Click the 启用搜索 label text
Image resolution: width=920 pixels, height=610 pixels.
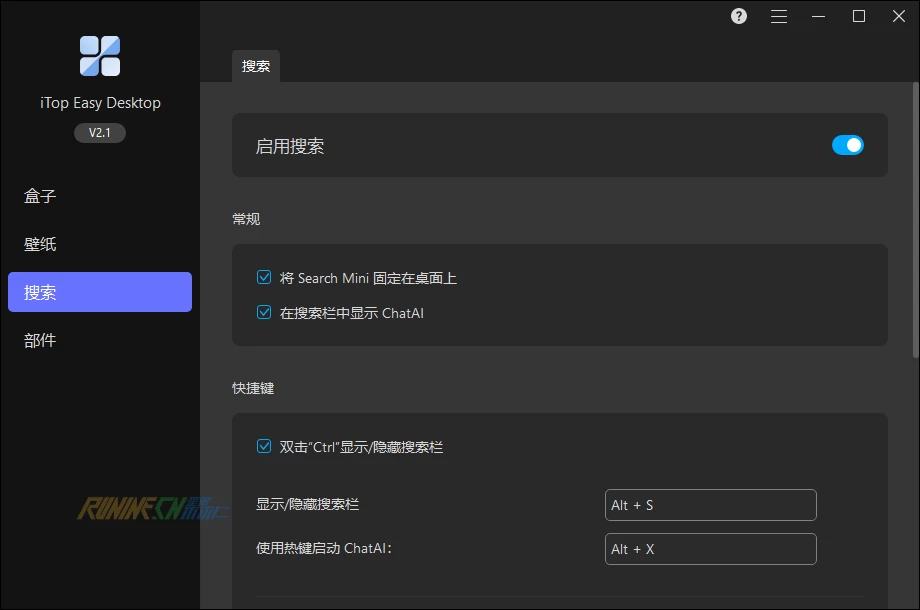click(x=290, y=146)
